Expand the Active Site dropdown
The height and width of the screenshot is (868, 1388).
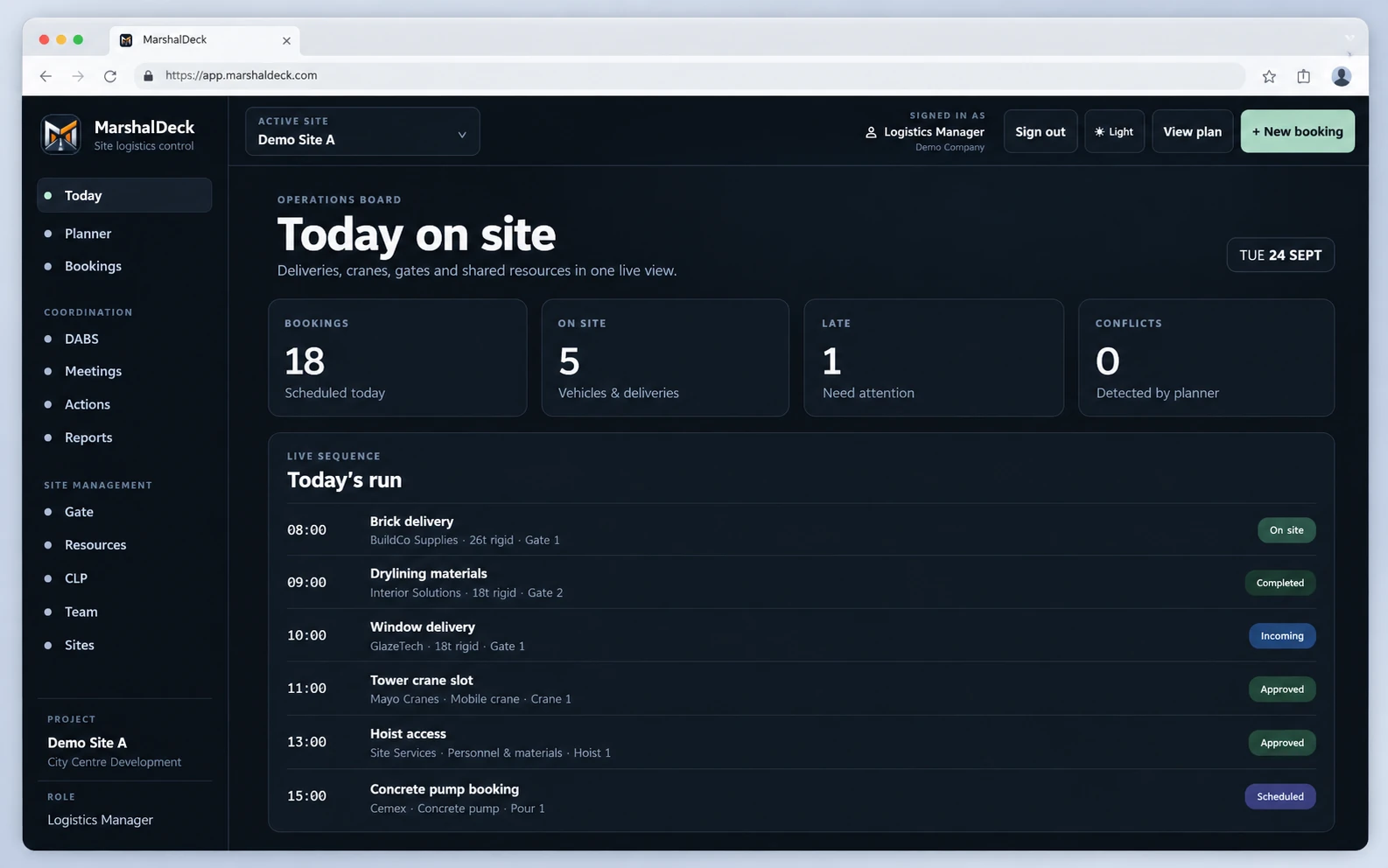point(362,131)
